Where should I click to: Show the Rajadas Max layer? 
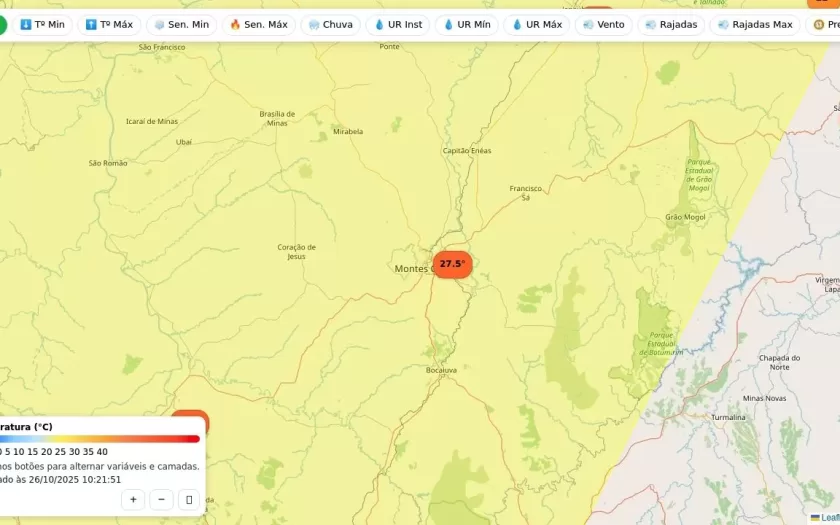(755, 25)
